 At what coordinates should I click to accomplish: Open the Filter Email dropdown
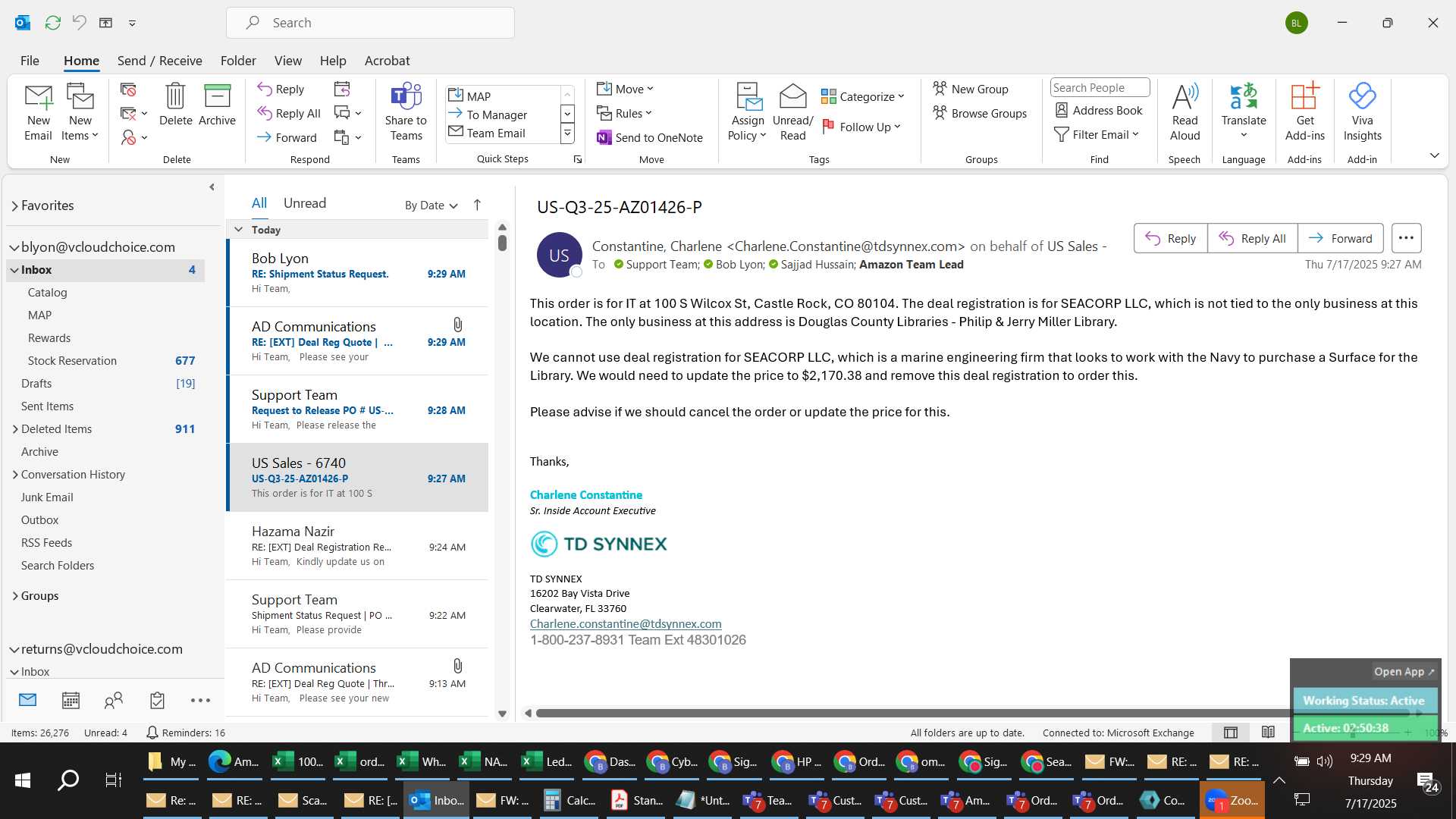point(1097,134)
